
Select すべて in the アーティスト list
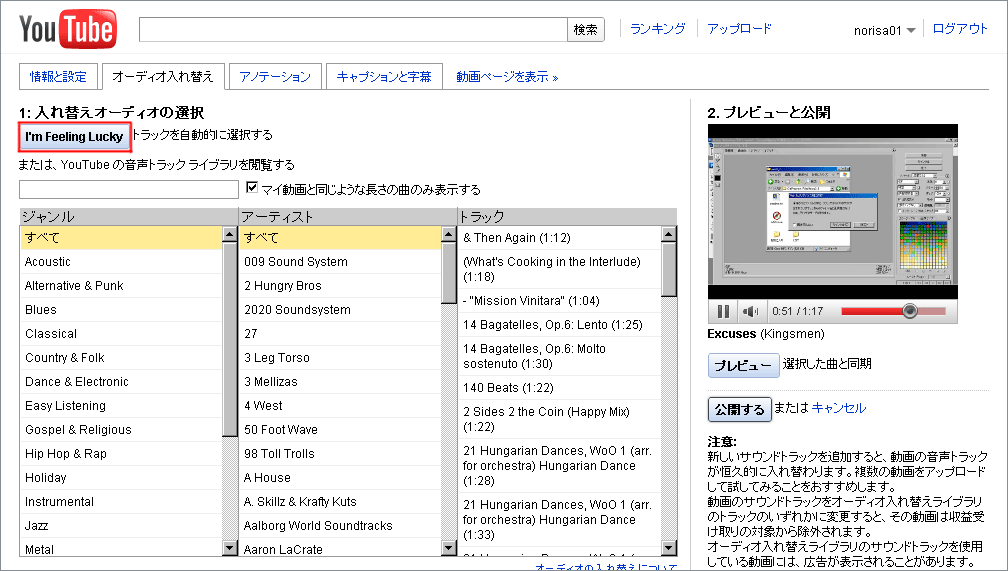(340, 237)
